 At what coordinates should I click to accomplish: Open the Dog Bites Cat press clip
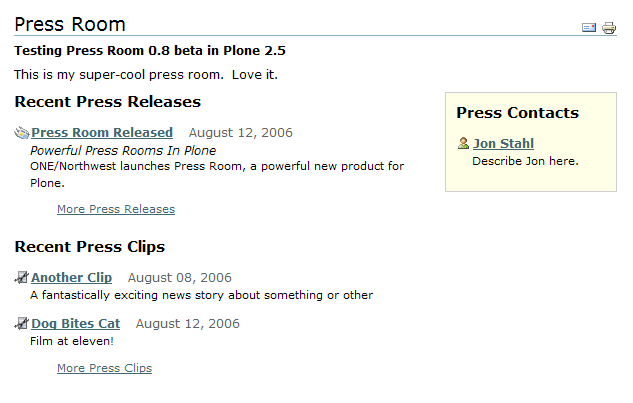click(75, 324)
